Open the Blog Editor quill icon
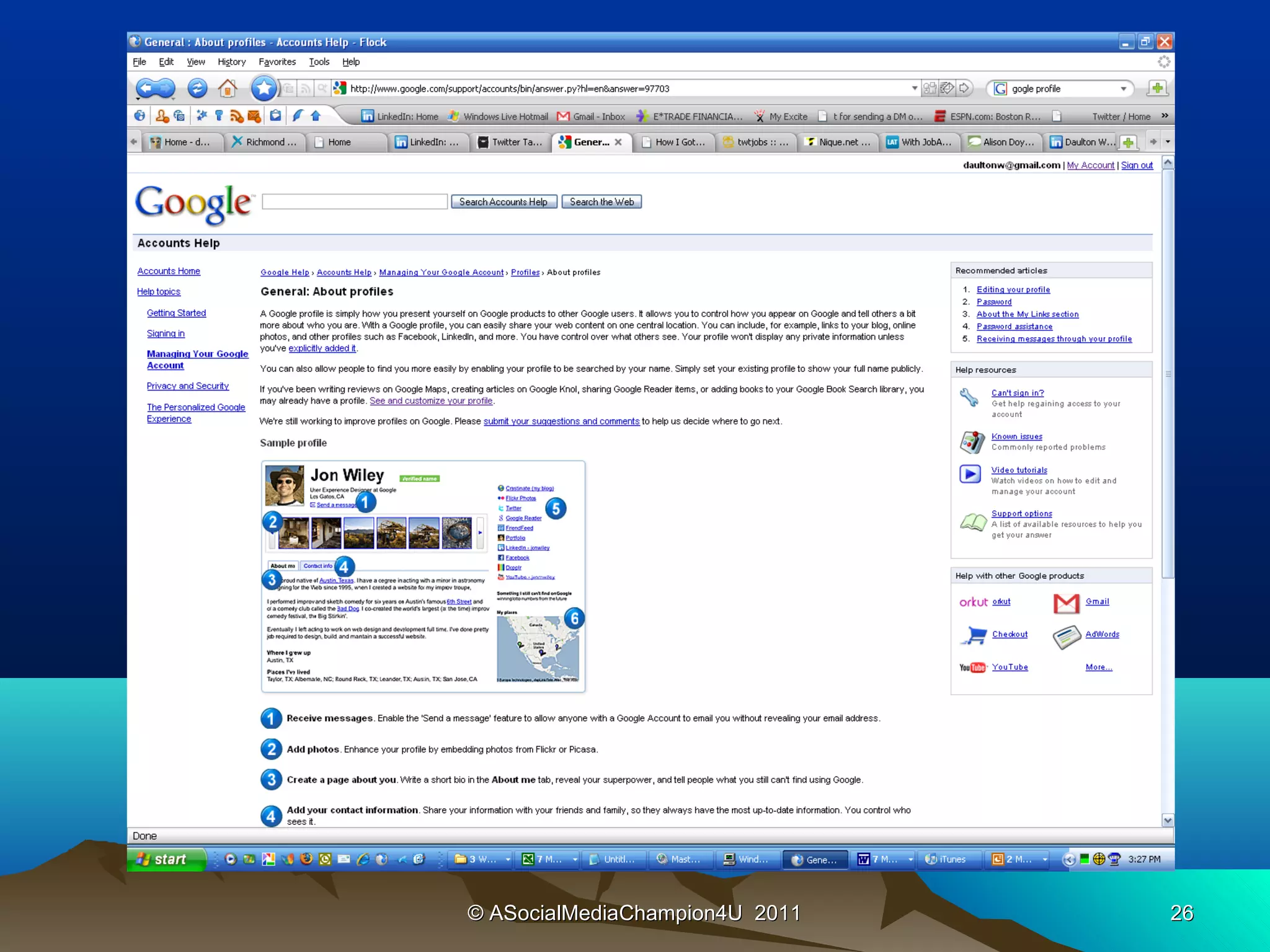Image resolution: width=1270 pixels, height=952 pixels. [298, 116]
